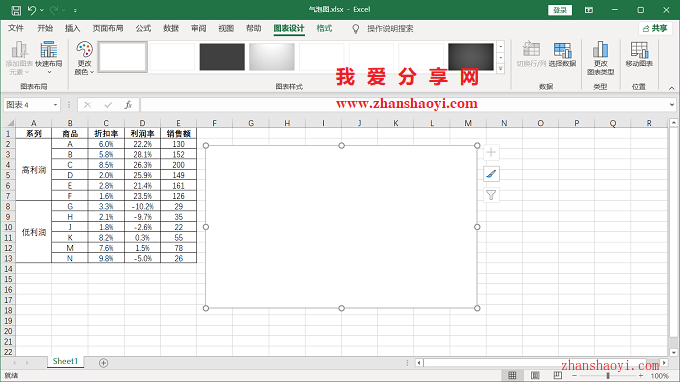680x382 pixels.
Task: Add a new sheet with plus icon
Action: point(103,363)
